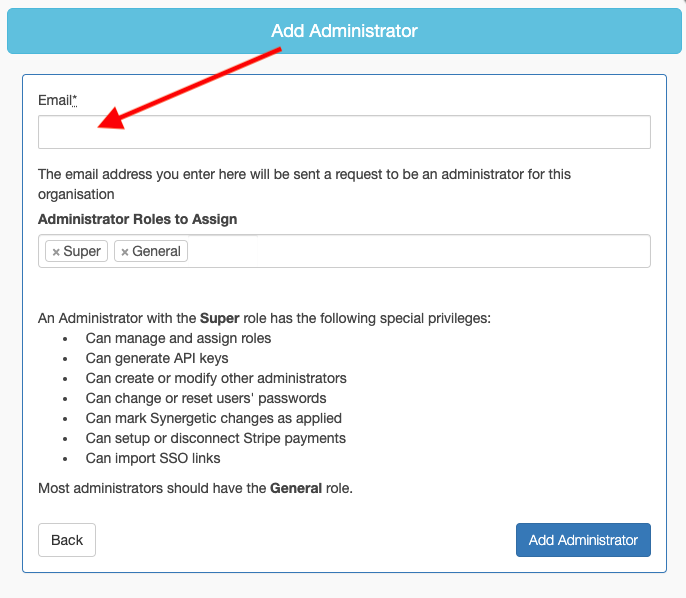Click 'Can mark Synergetic changes as applied'

click(x=214, y=418)
